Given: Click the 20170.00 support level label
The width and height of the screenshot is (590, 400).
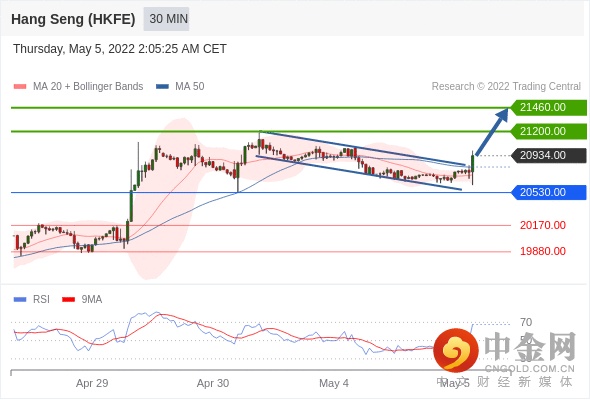Looking at the screenshot, I should click(x=543, y=225).
